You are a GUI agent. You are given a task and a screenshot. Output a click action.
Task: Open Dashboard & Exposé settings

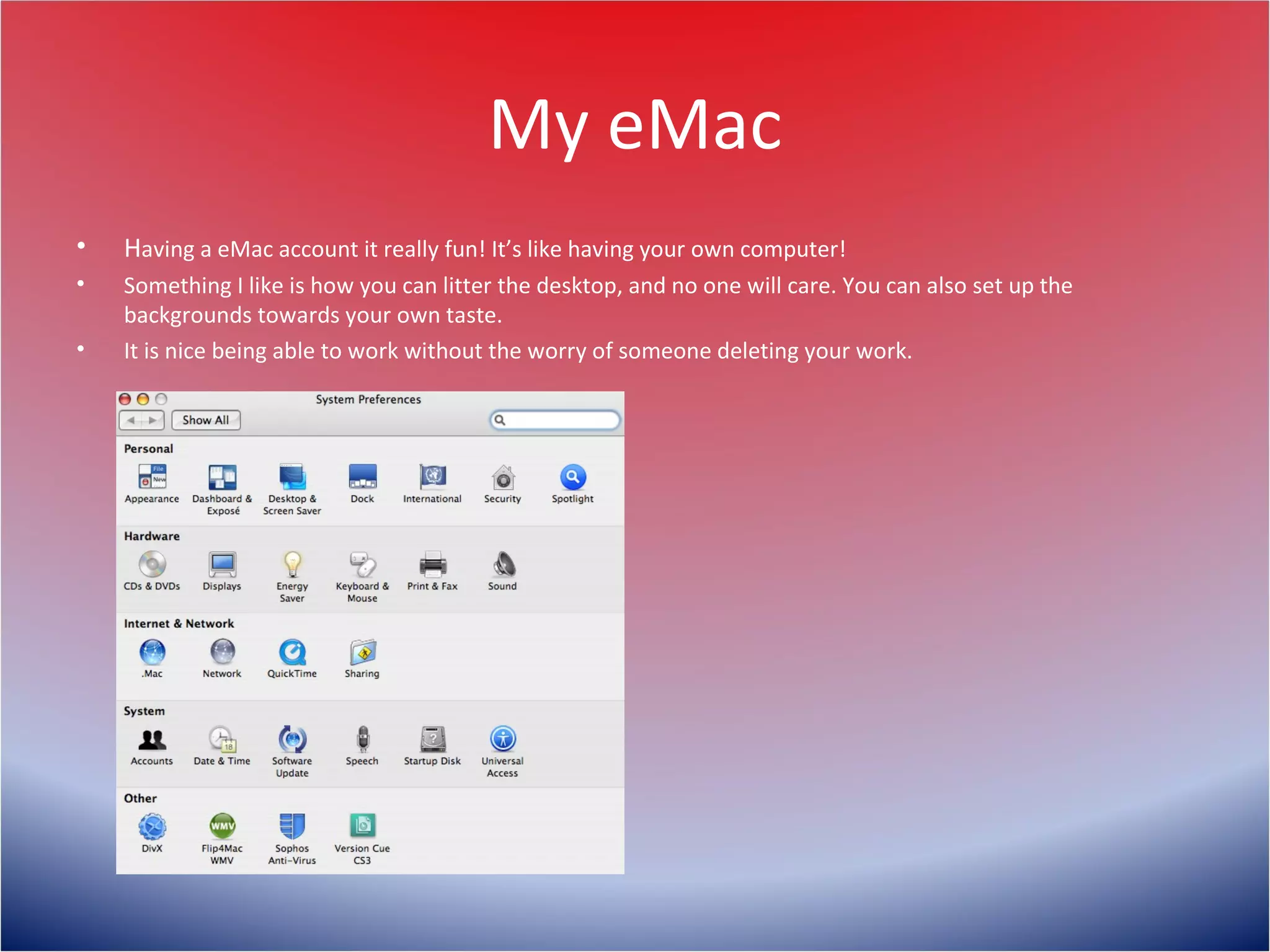click(222, 477)
